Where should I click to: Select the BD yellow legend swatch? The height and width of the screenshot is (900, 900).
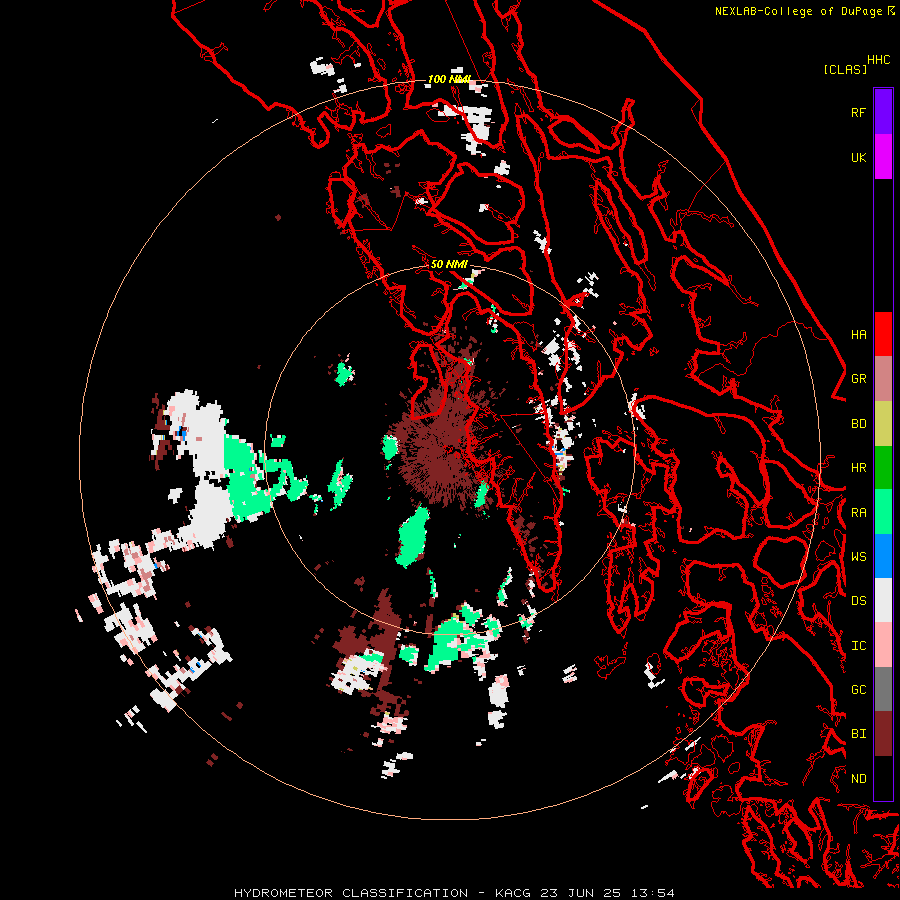point(883,424)
